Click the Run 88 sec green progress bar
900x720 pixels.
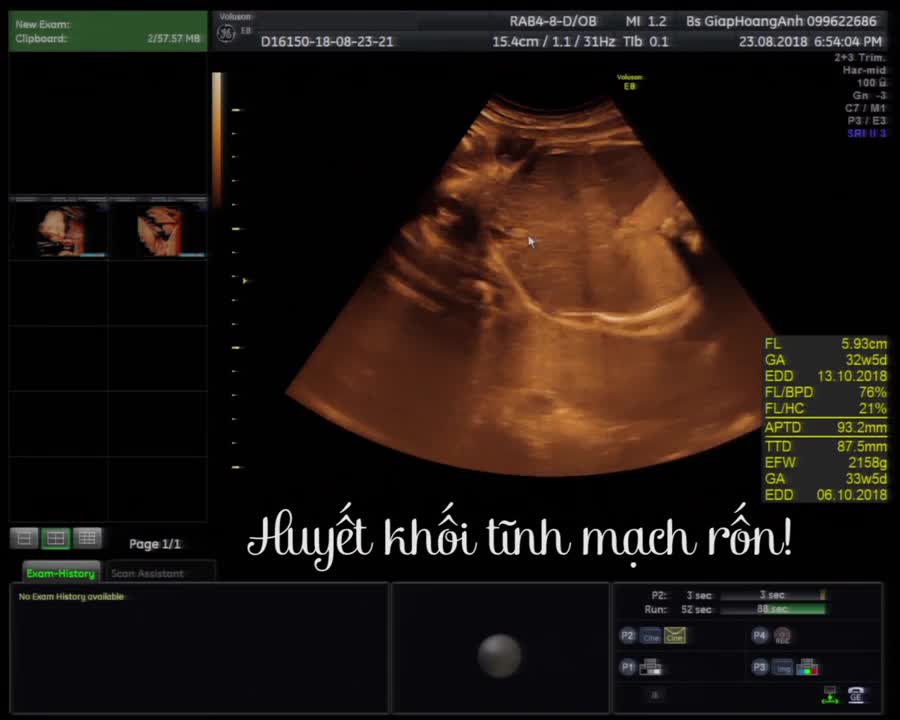[773, 609]
